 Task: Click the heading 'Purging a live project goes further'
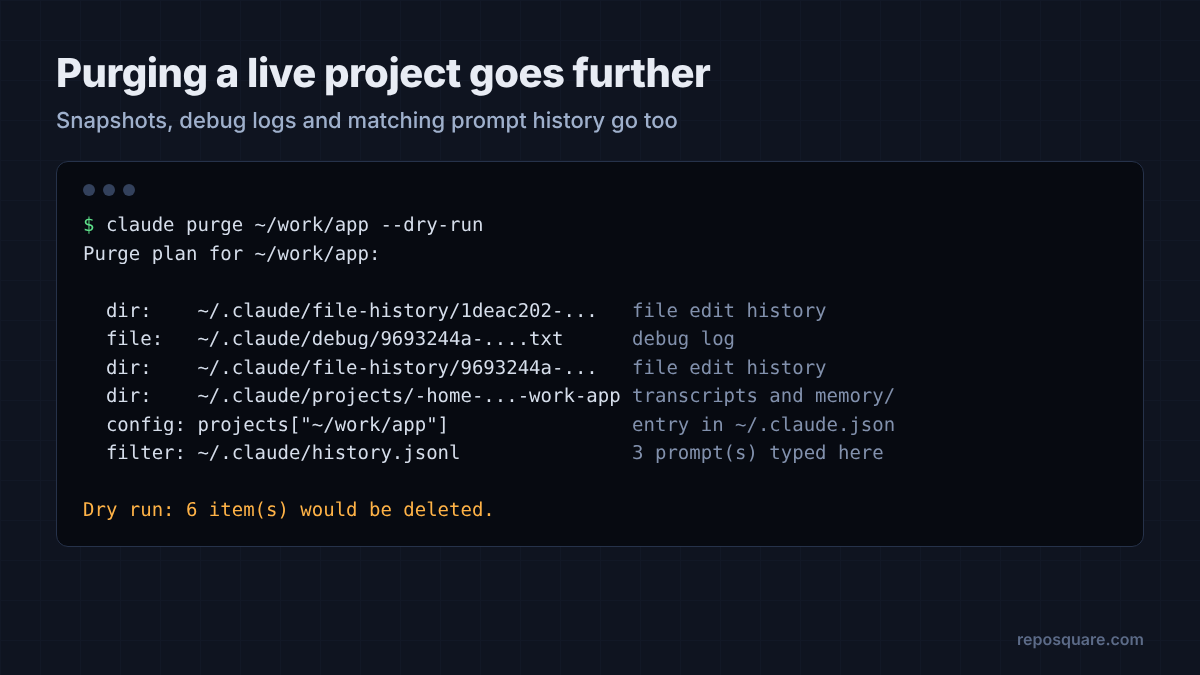(383, 74)
